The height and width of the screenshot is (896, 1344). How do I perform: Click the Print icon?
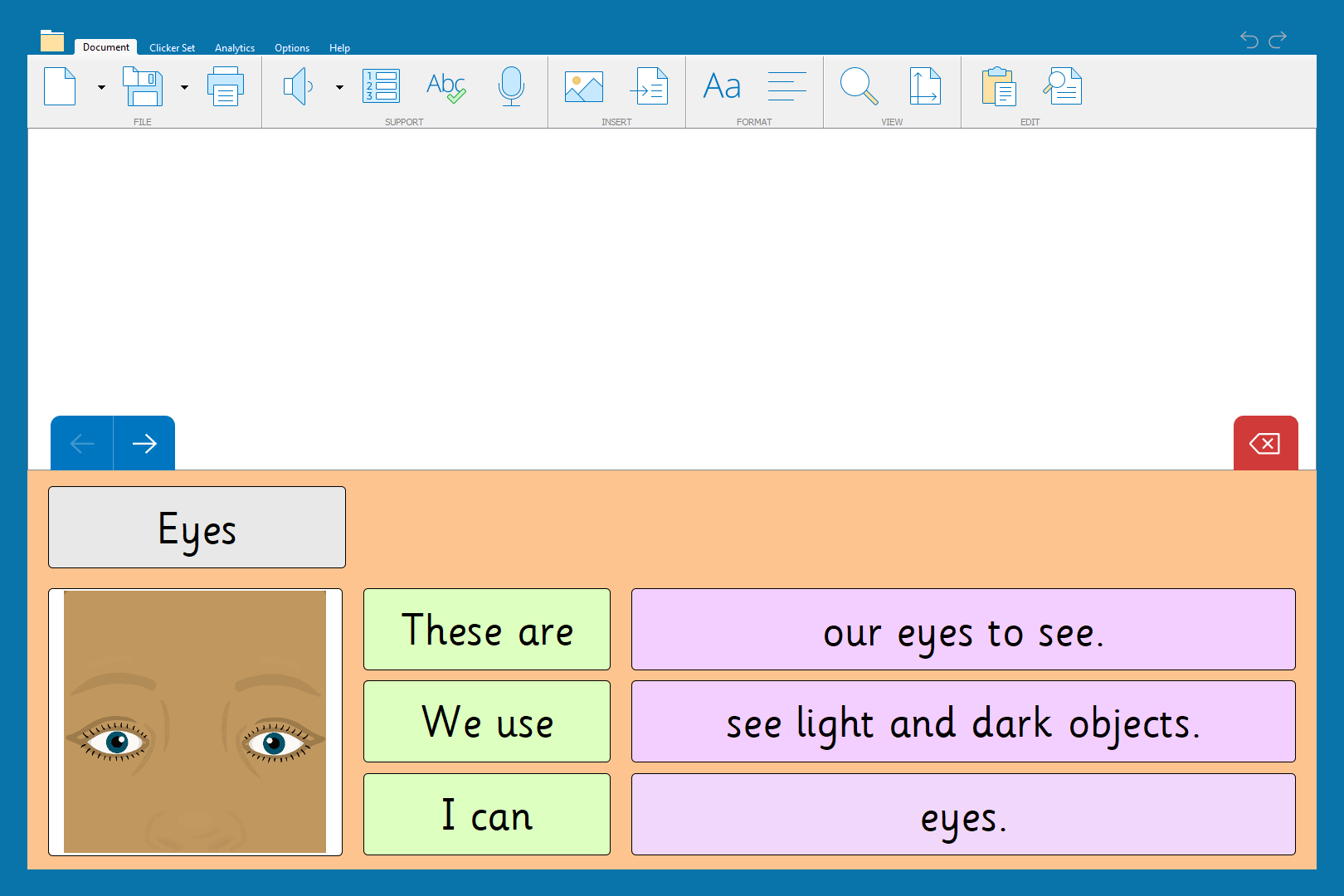(x=225, y=86)
